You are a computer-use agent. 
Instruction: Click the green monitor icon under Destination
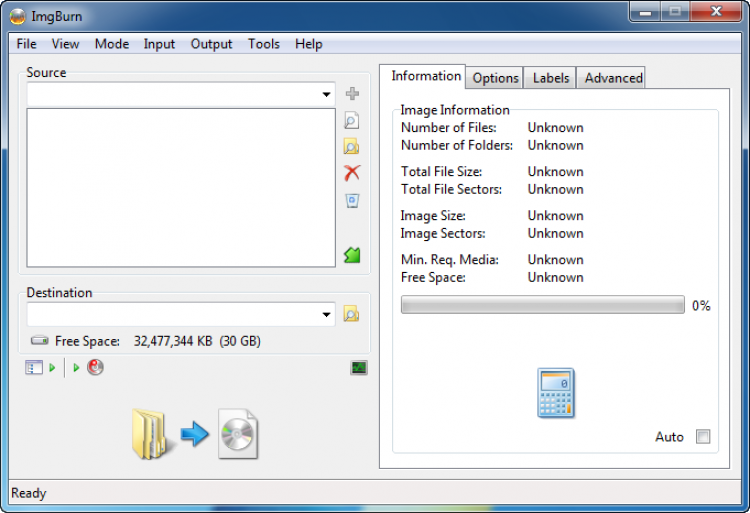(x=359, y=368)
